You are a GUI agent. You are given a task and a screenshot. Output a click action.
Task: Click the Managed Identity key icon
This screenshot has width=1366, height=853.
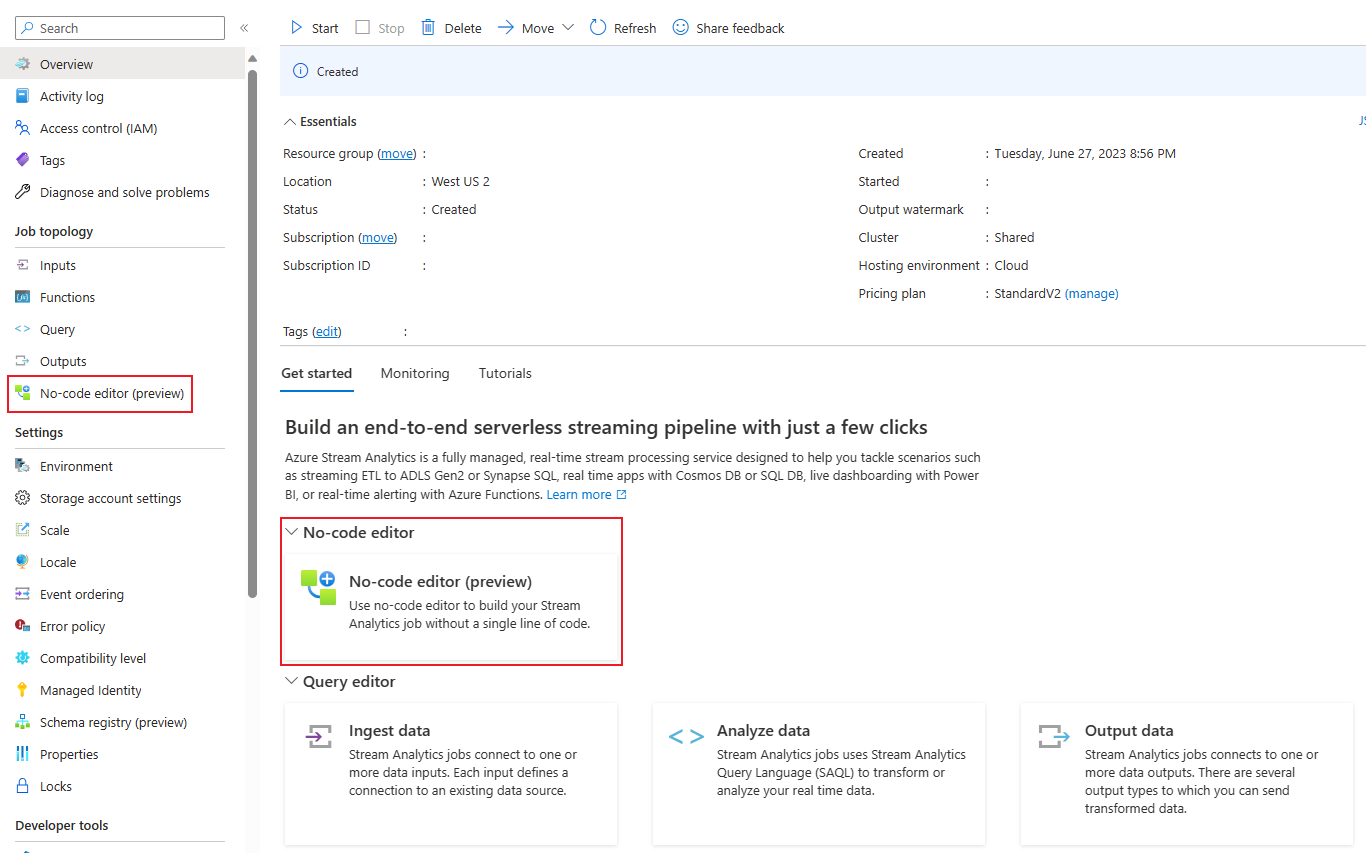[x=23, y=690]
